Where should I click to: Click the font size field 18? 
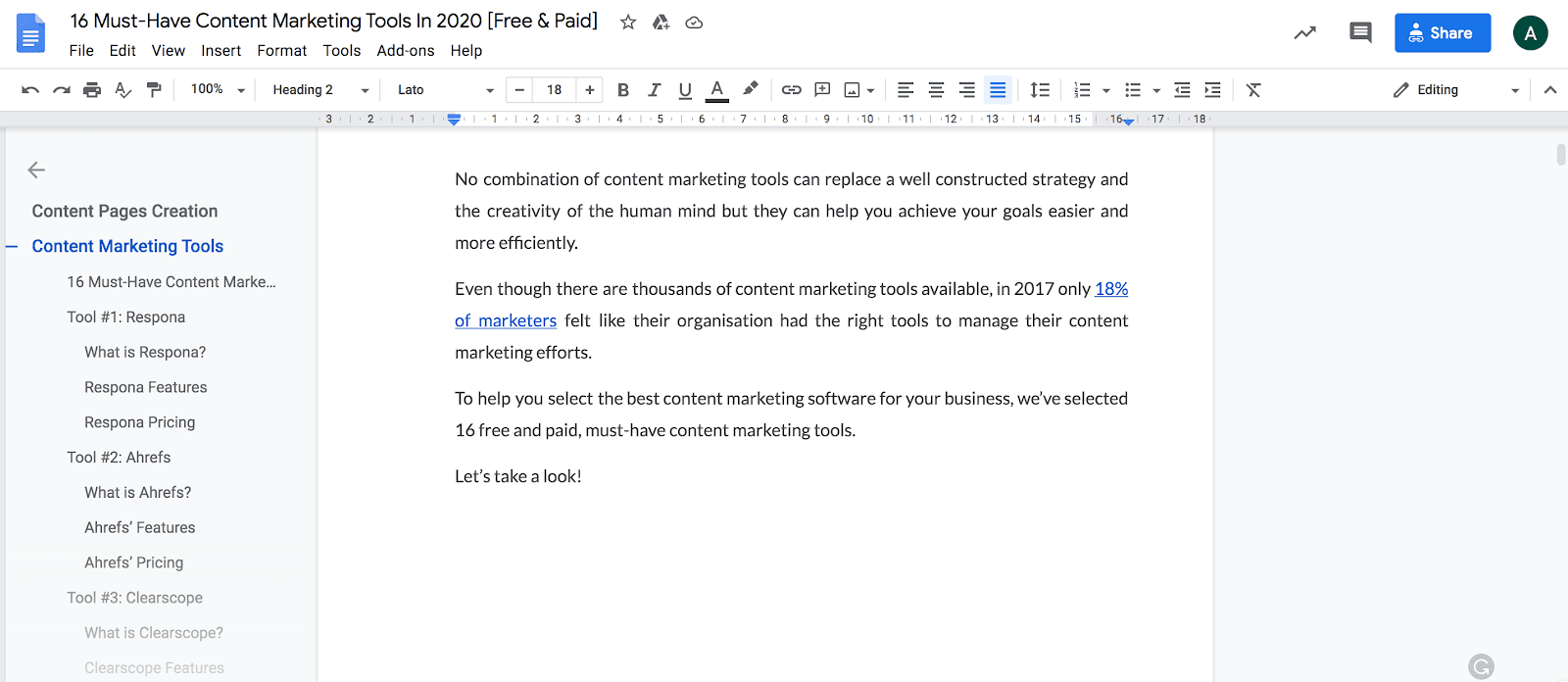click(x=555, y=90)
